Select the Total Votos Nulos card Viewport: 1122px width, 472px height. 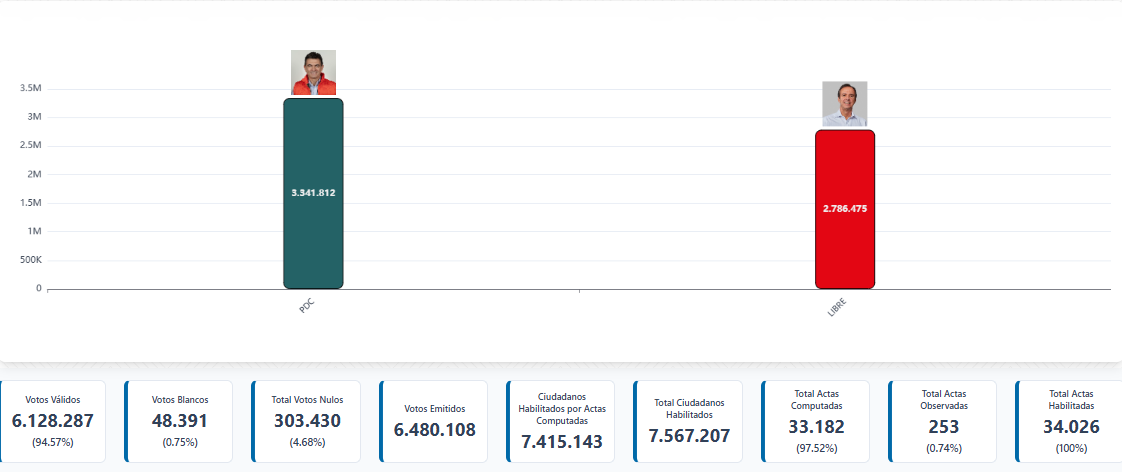tap(307, 421)
